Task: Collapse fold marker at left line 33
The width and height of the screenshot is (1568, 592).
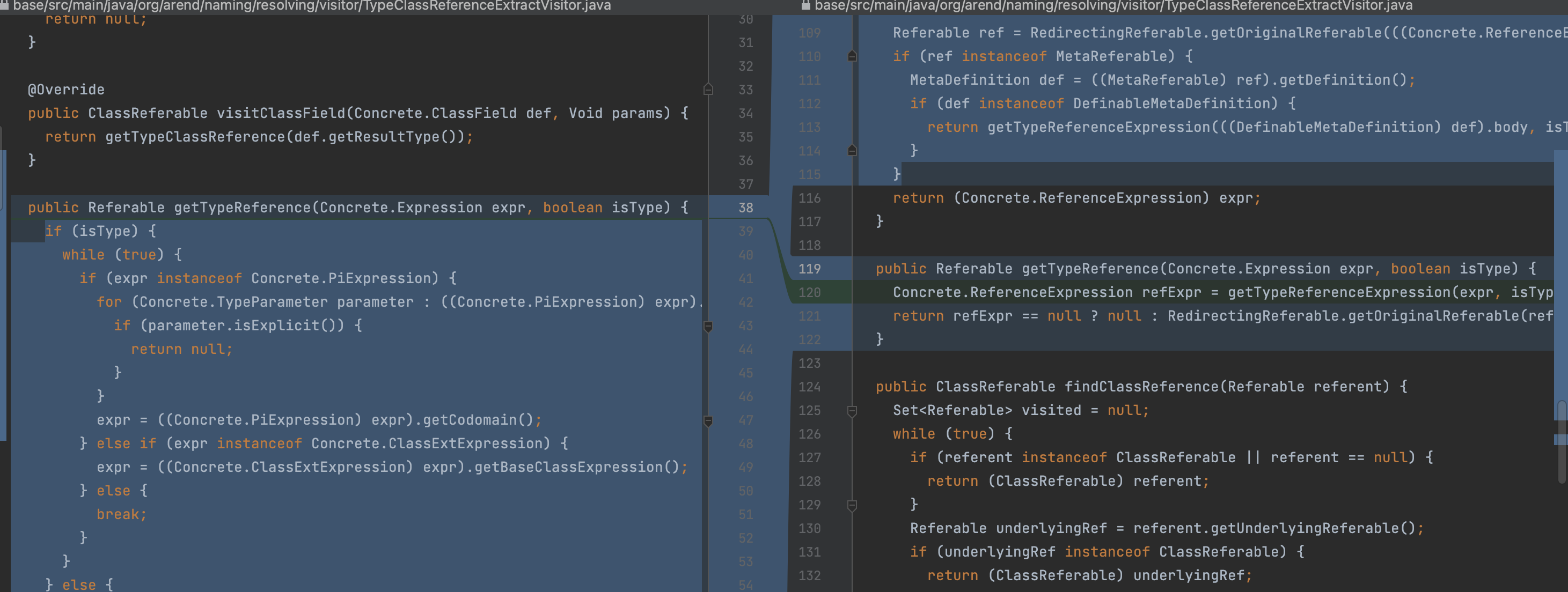Action: pyautogui.click(x=708, y=90)
